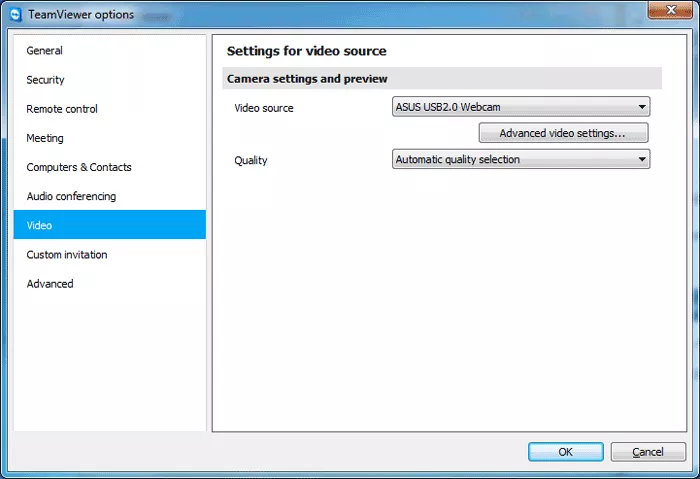Close the TeamViewer options dialog
The image size is (700, 479).
[x=670, y=10]
